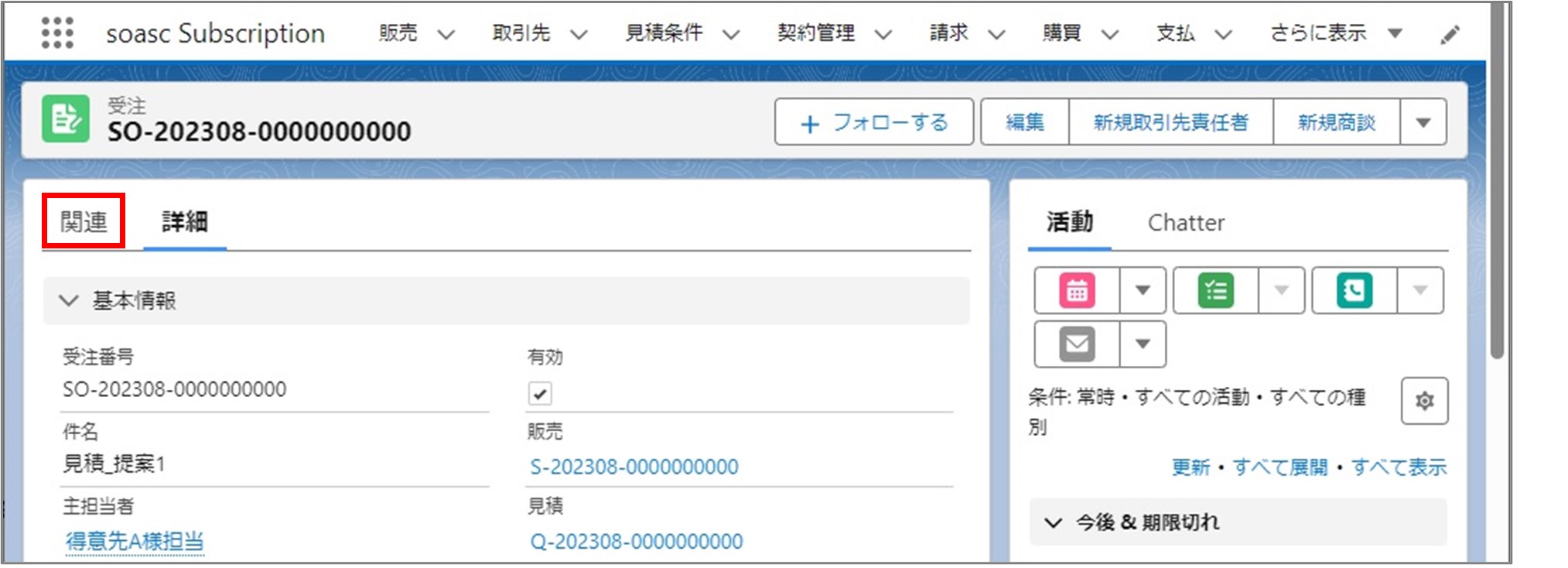The width and height of the screenshot is (1568, 568).
Task: Click the pink calendar new event icon
Action: point(1077,291)
